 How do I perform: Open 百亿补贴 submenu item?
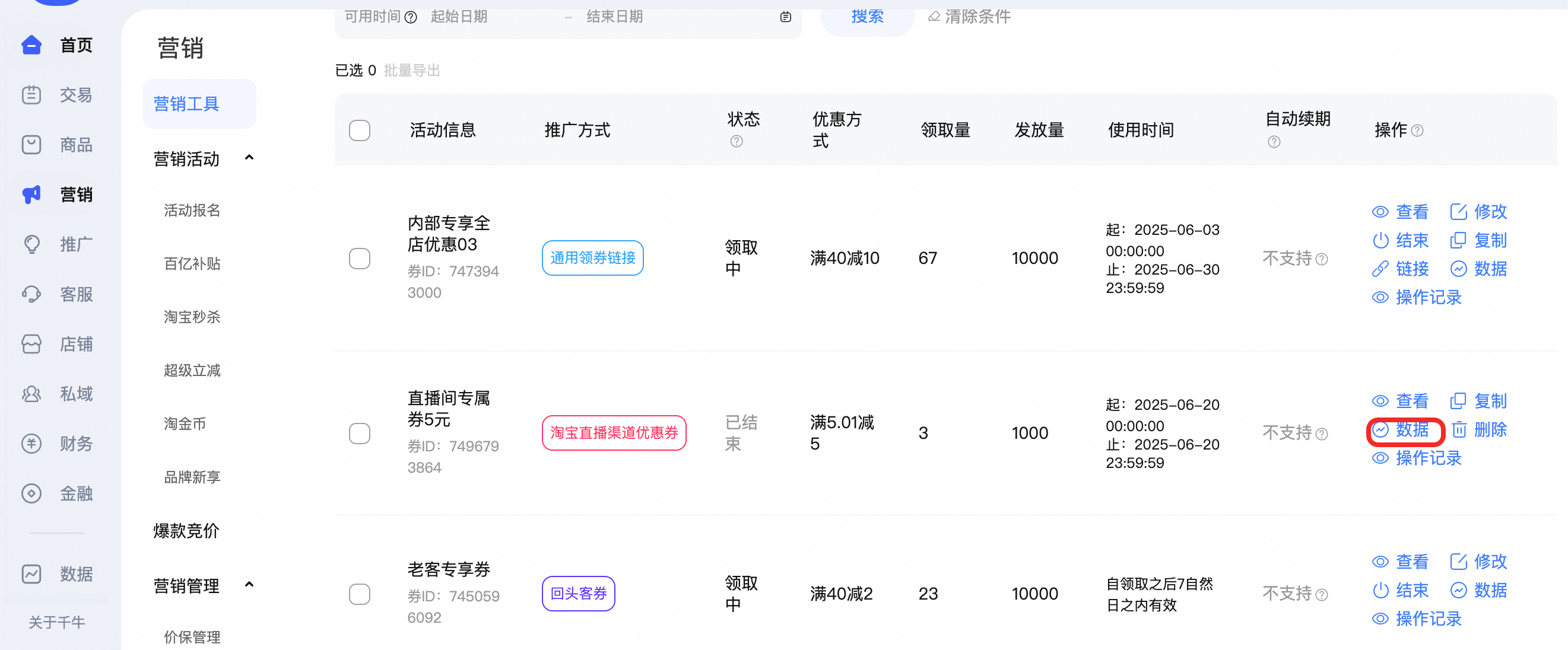[x=192, y=263]
